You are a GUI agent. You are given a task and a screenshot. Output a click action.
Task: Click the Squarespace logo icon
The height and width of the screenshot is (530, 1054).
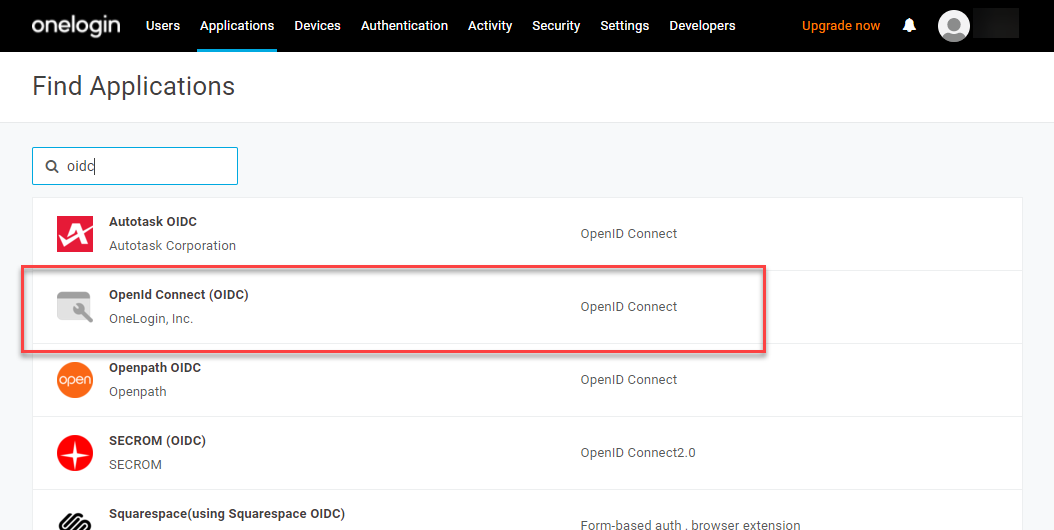75,521
